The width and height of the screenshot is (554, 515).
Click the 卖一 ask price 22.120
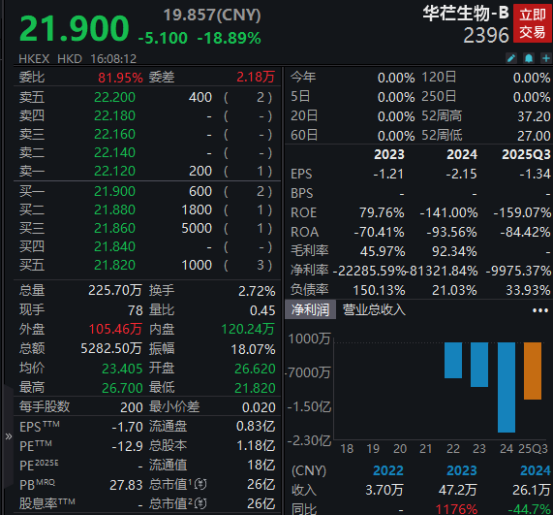coord(115,171)
